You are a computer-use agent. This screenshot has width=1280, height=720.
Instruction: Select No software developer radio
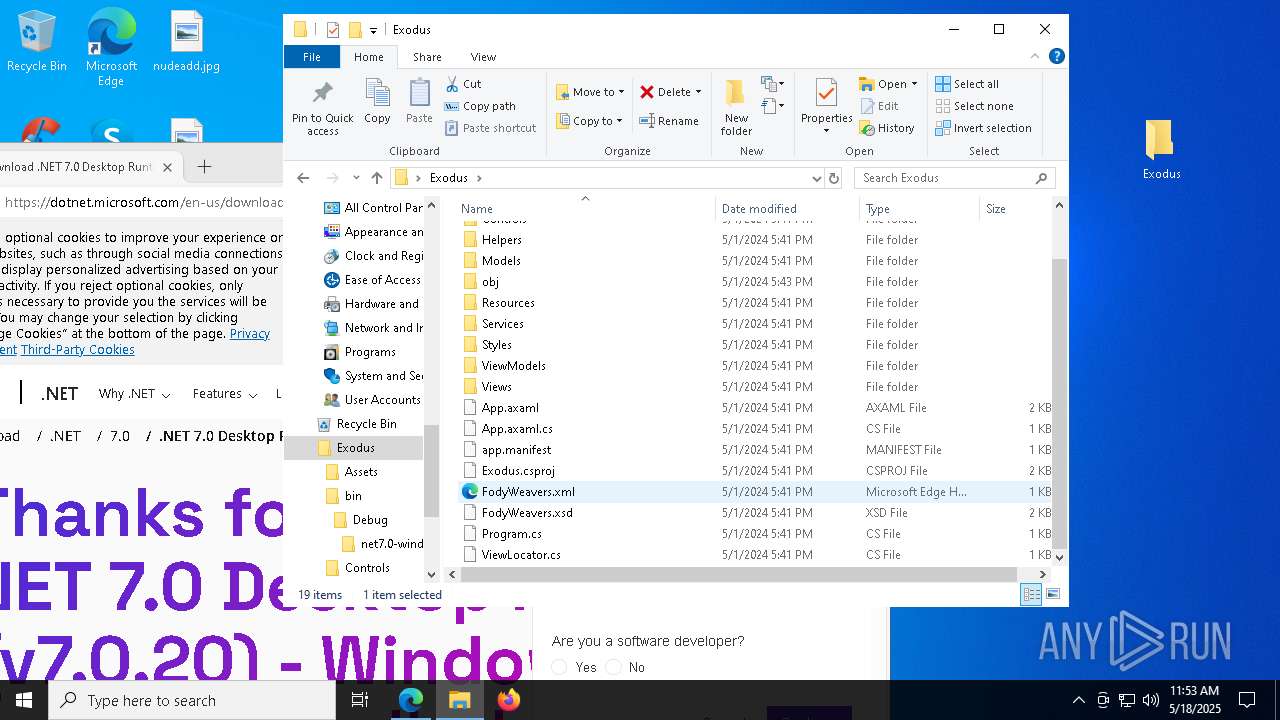(x=614, y=667)
